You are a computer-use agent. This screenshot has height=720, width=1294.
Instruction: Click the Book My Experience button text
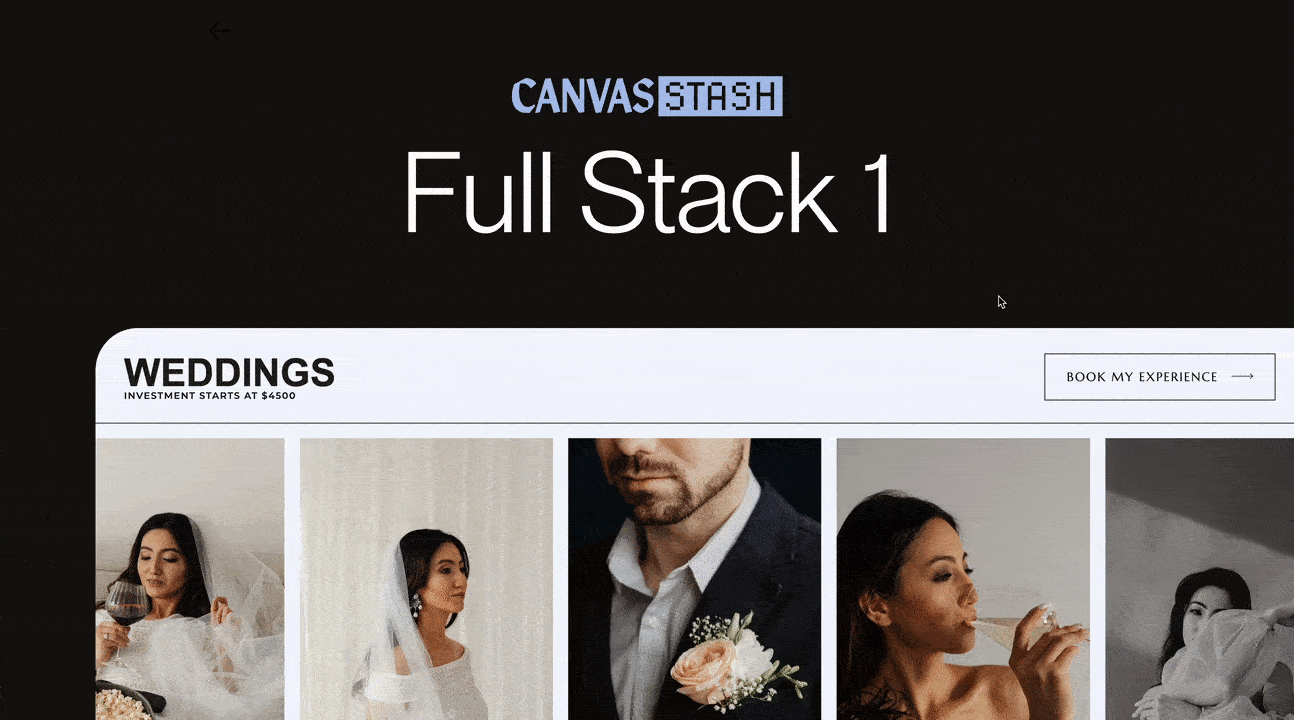coord(1142,377)
